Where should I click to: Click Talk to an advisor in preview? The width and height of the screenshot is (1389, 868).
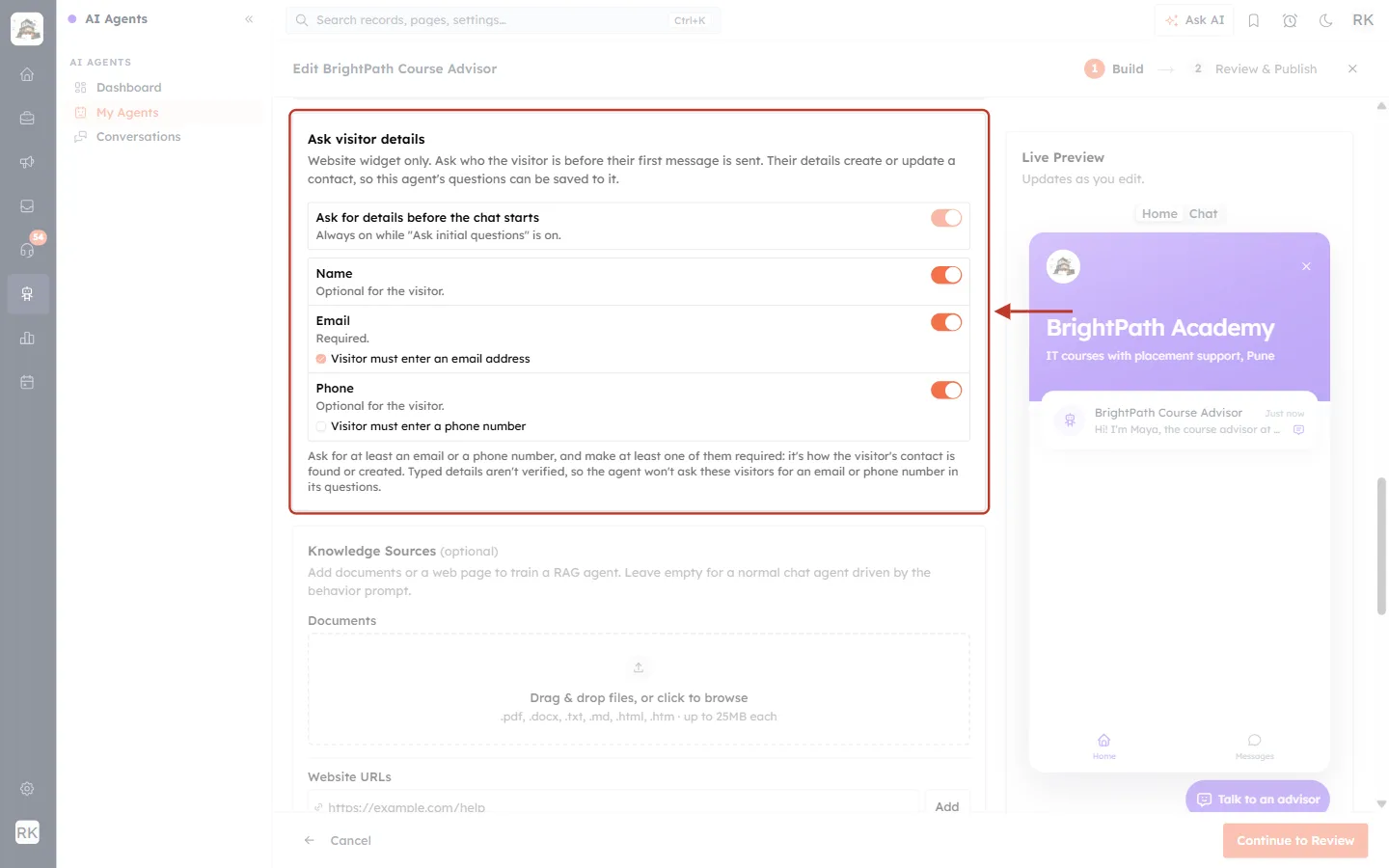tap(1258, 799)
